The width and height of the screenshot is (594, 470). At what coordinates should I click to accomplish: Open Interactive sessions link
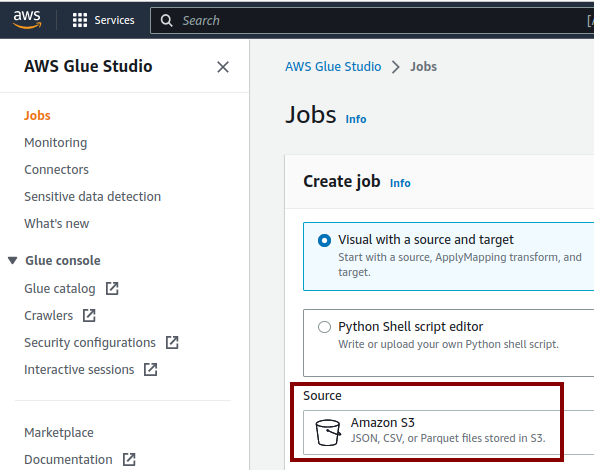79,370
